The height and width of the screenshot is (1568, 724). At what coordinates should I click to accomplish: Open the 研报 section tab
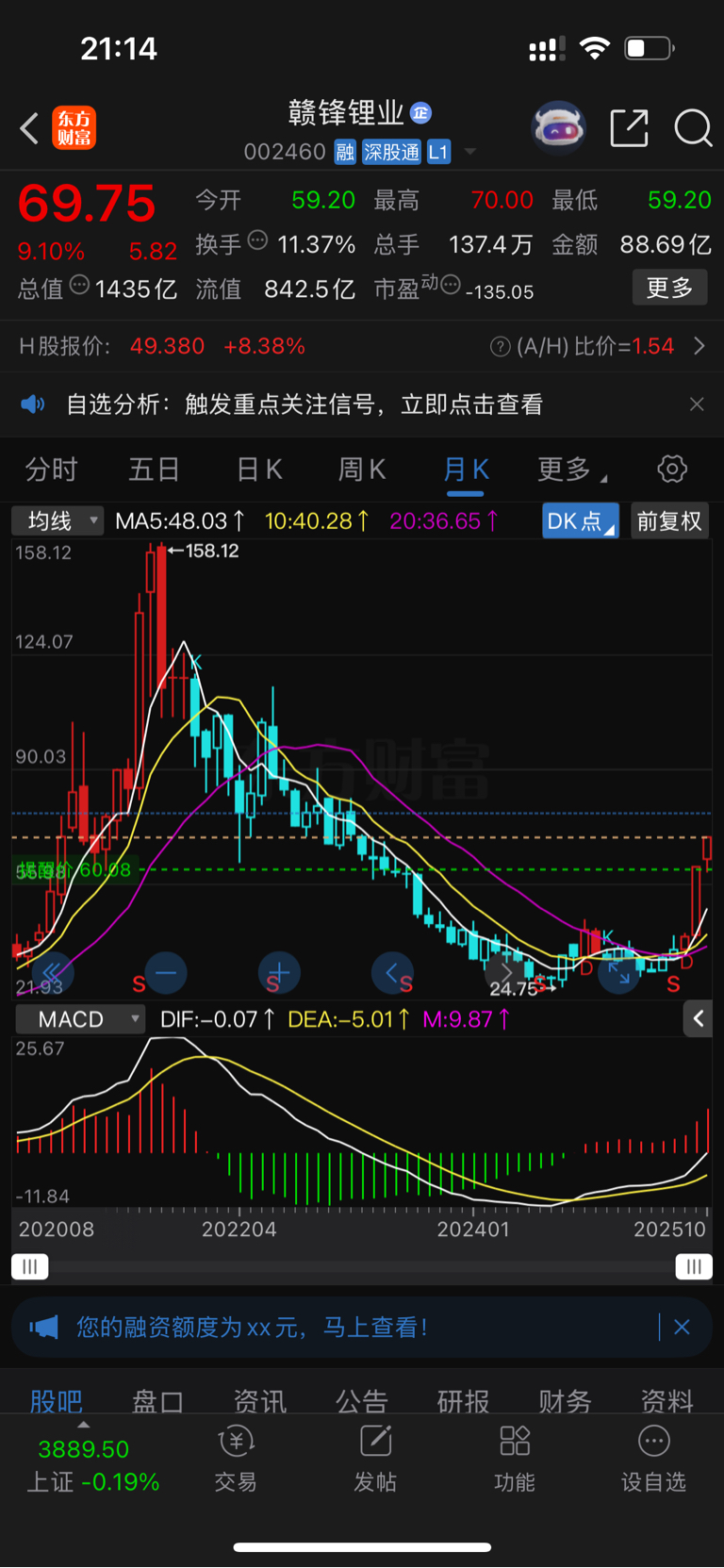tap(463, 1401)
